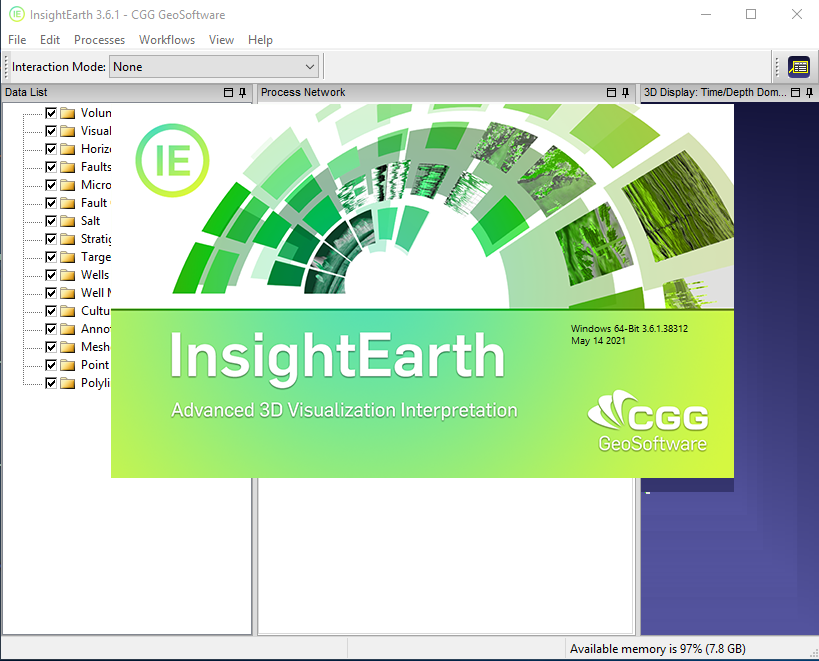Pin the 3D Display panel
The image size is (819, 661).
click(810, 93)
